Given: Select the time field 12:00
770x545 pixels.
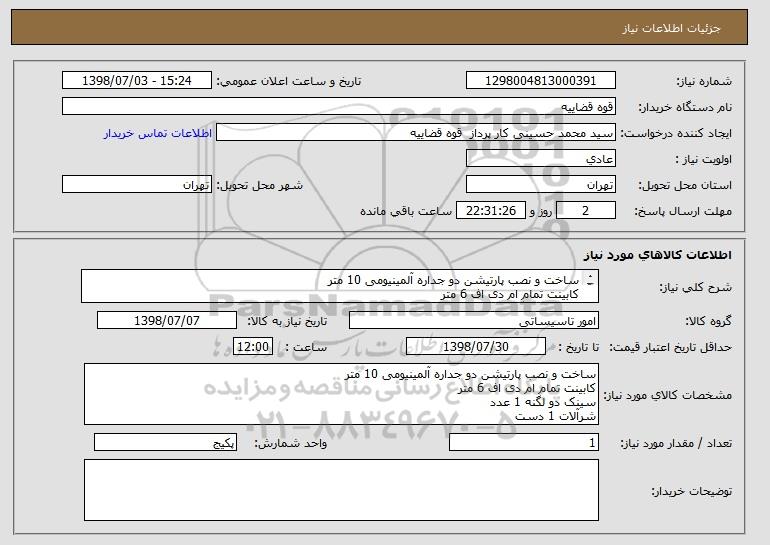Looking at the screenshot, I should 253,347.
